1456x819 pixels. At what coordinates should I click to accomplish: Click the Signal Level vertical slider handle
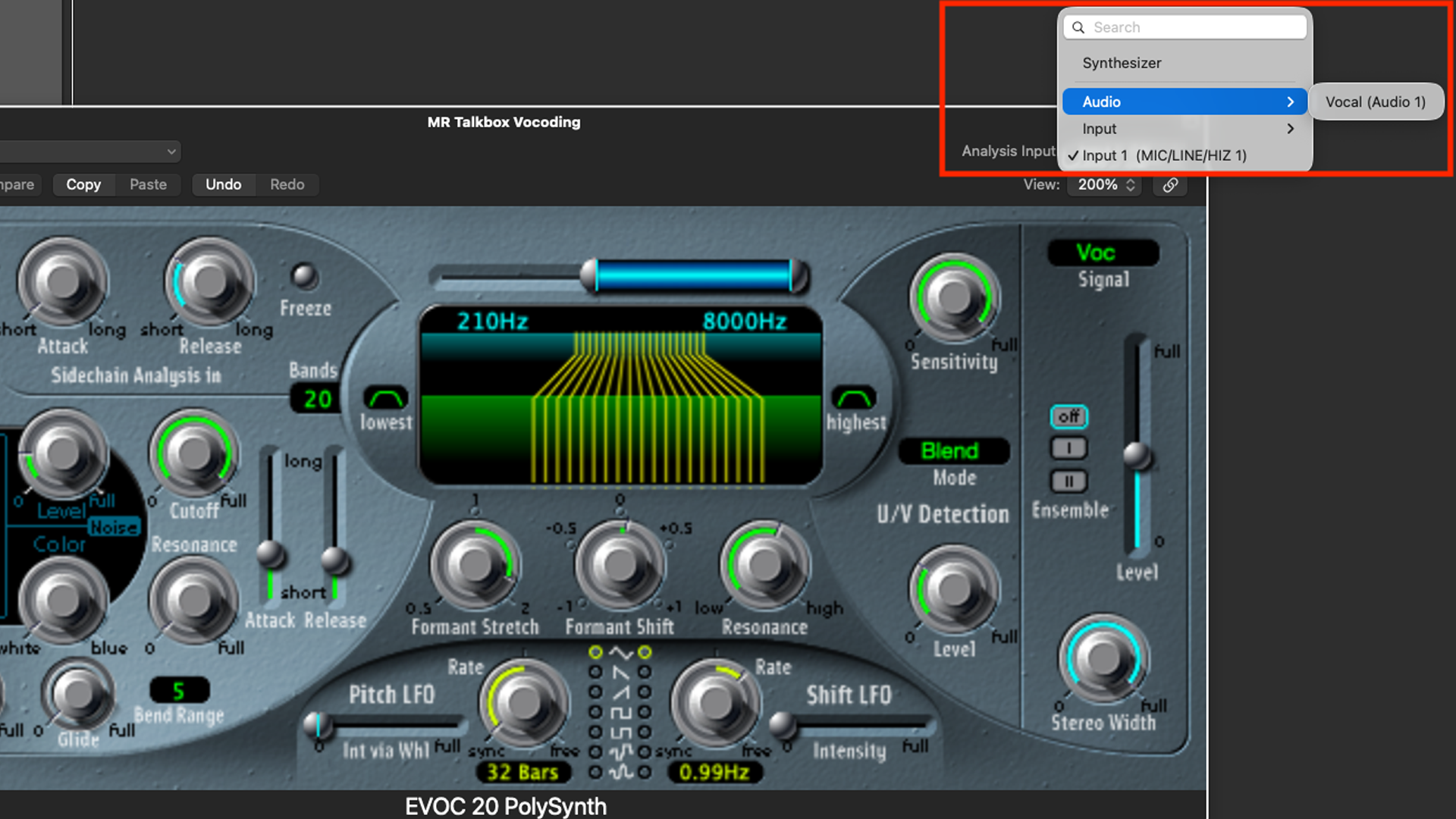pos(1137,456)
